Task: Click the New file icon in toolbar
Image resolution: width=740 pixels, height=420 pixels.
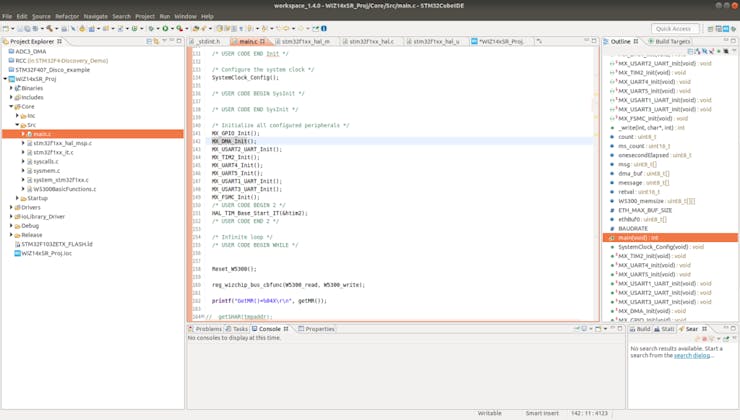Action: pos(6,28)
